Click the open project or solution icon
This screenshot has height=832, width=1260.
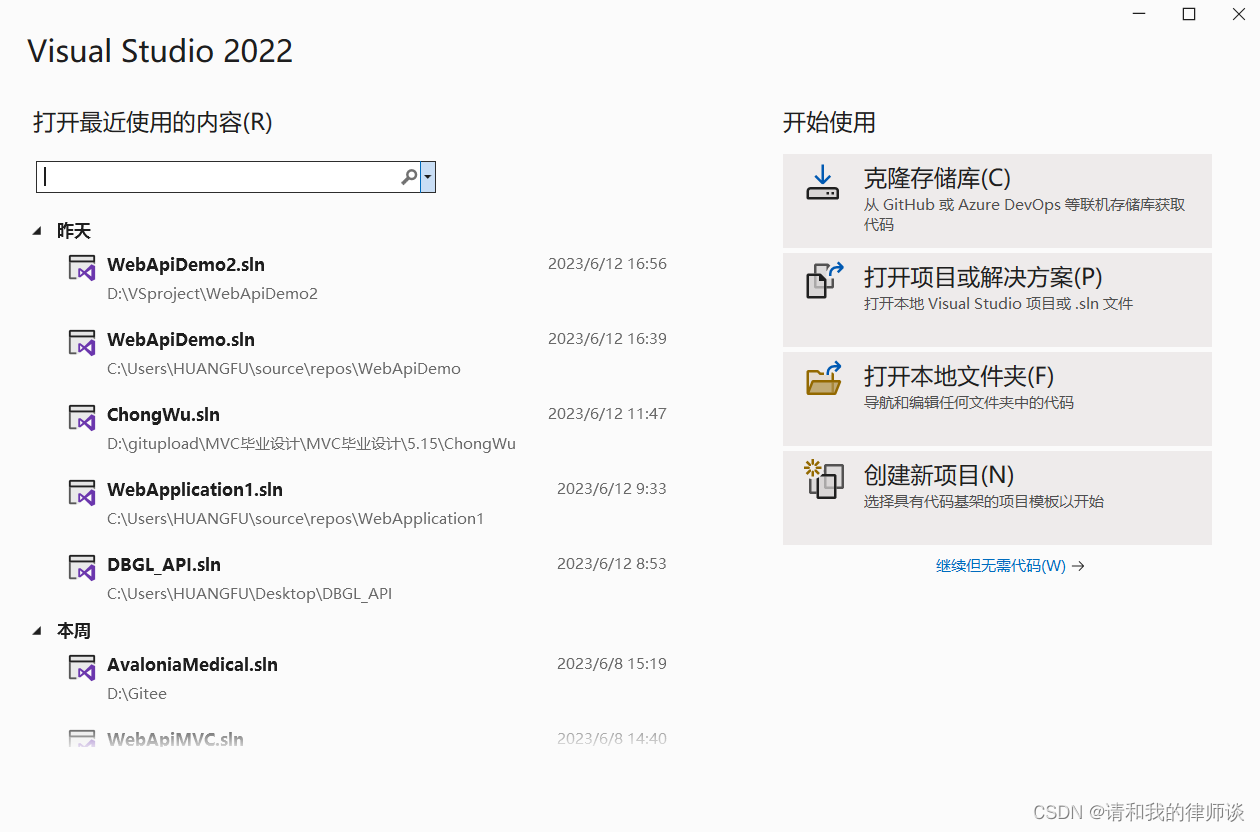pos(825,281)
